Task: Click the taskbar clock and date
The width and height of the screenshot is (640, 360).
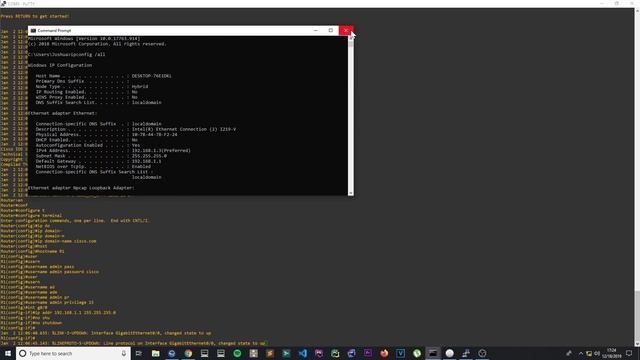Action: (x=611, y=353)
